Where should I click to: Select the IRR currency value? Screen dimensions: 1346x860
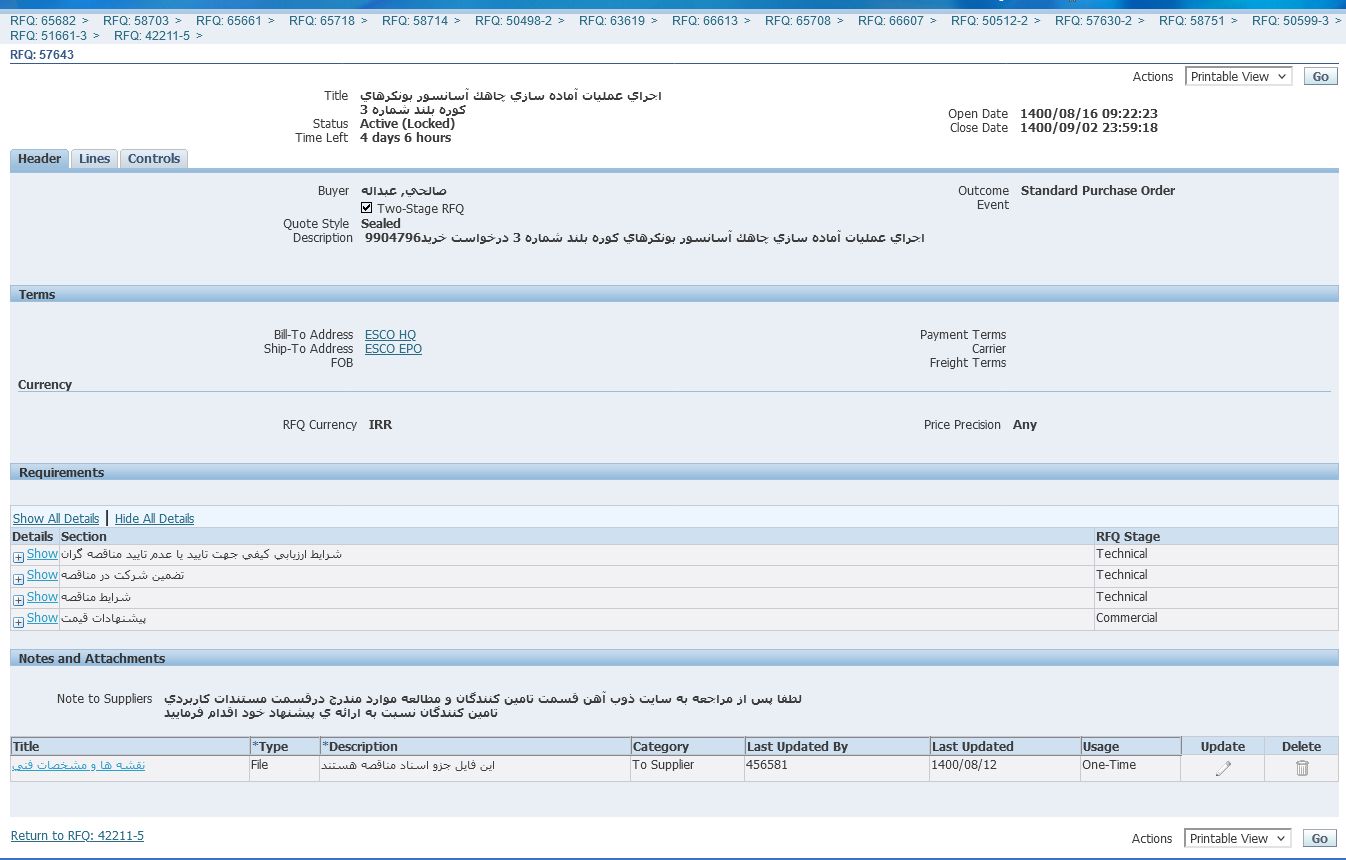coord(381,425)
